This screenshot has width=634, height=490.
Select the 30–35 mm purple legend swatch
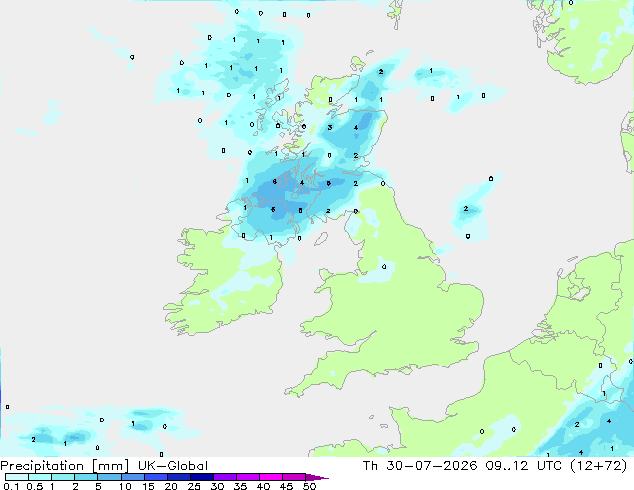pyautogui.click(x=224, y=477)
